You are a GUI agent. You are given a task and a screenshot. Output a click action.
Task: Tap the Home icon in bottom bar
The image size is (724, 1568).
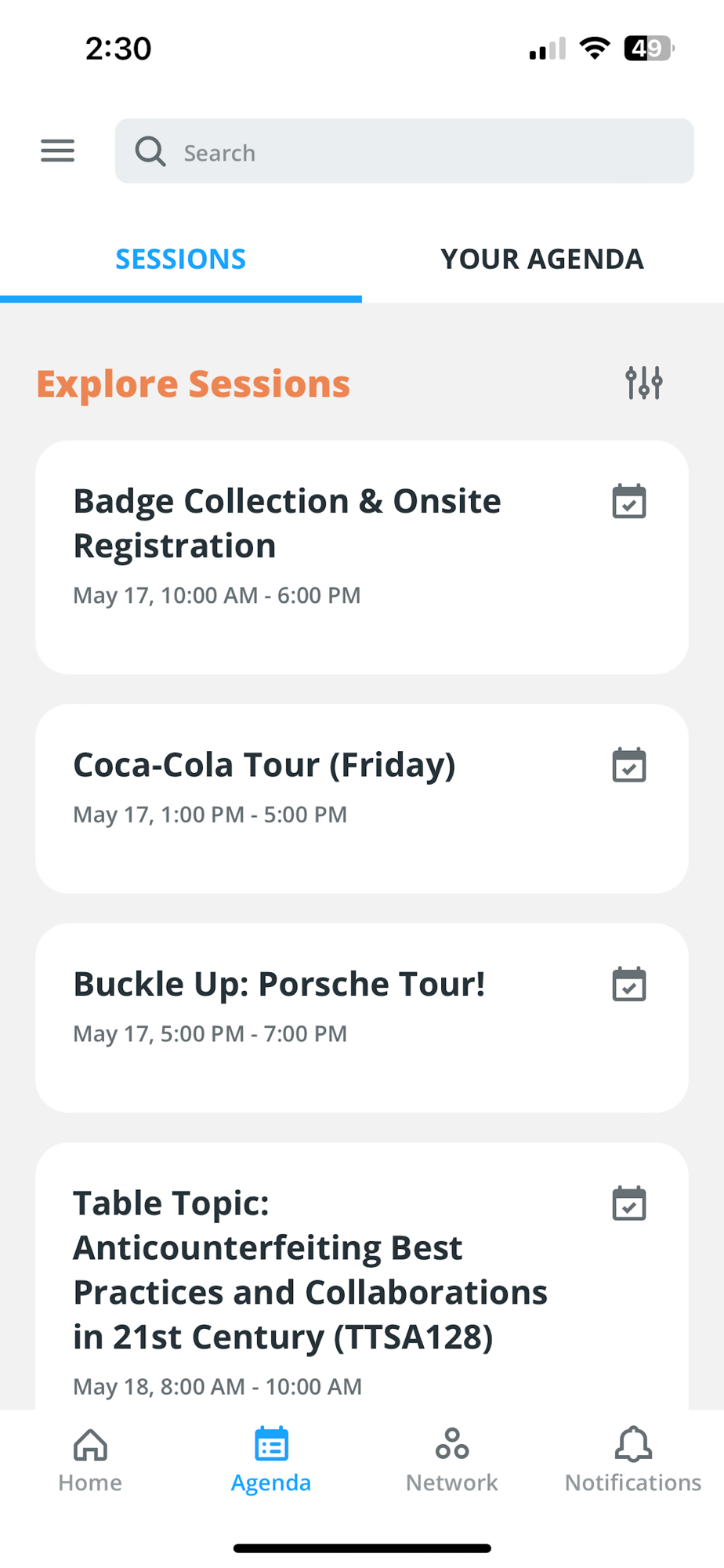tap(90, 1444)
